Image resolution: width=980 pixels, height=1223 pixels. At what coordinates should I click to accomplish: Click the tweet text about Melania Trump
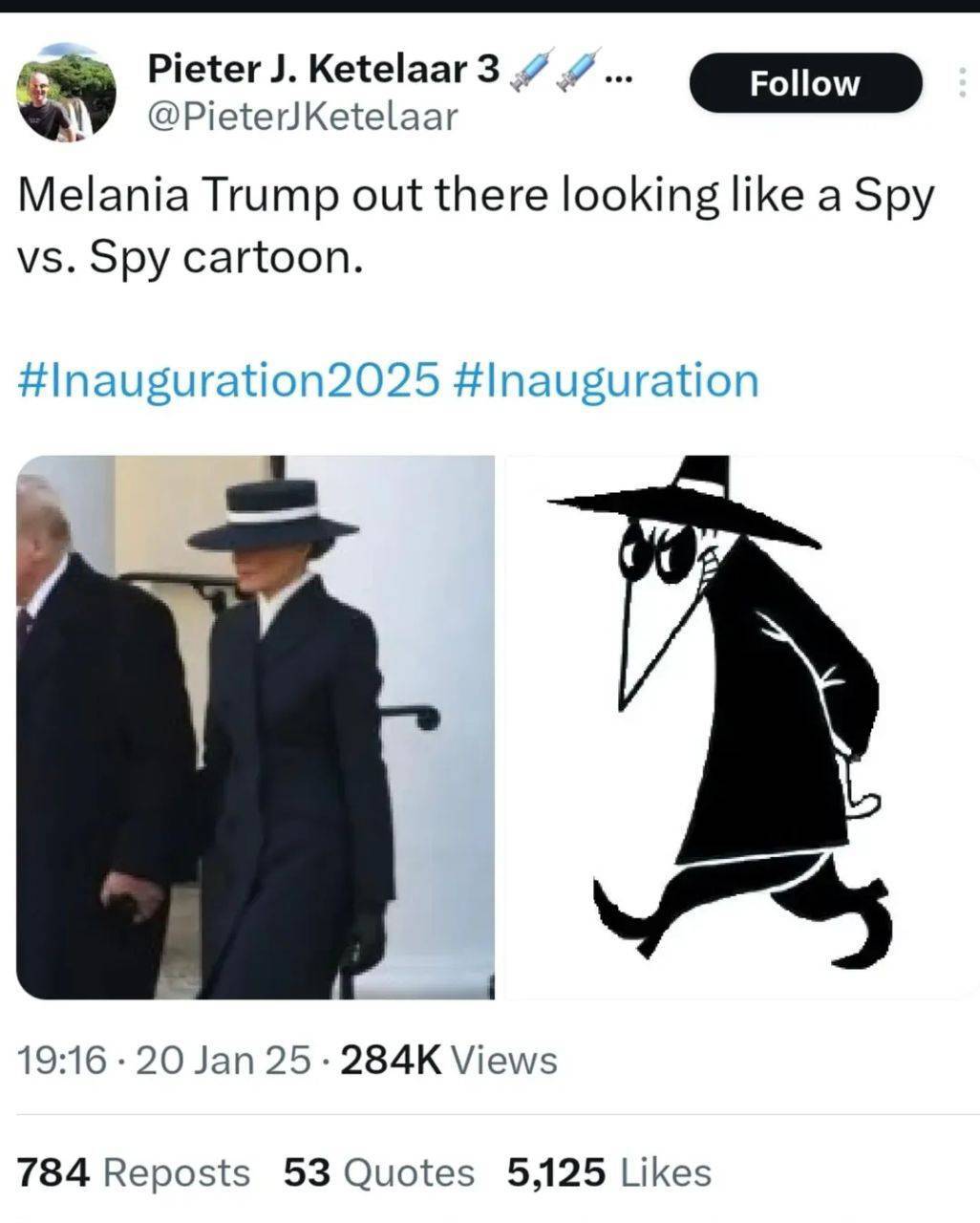click(475, 225)
